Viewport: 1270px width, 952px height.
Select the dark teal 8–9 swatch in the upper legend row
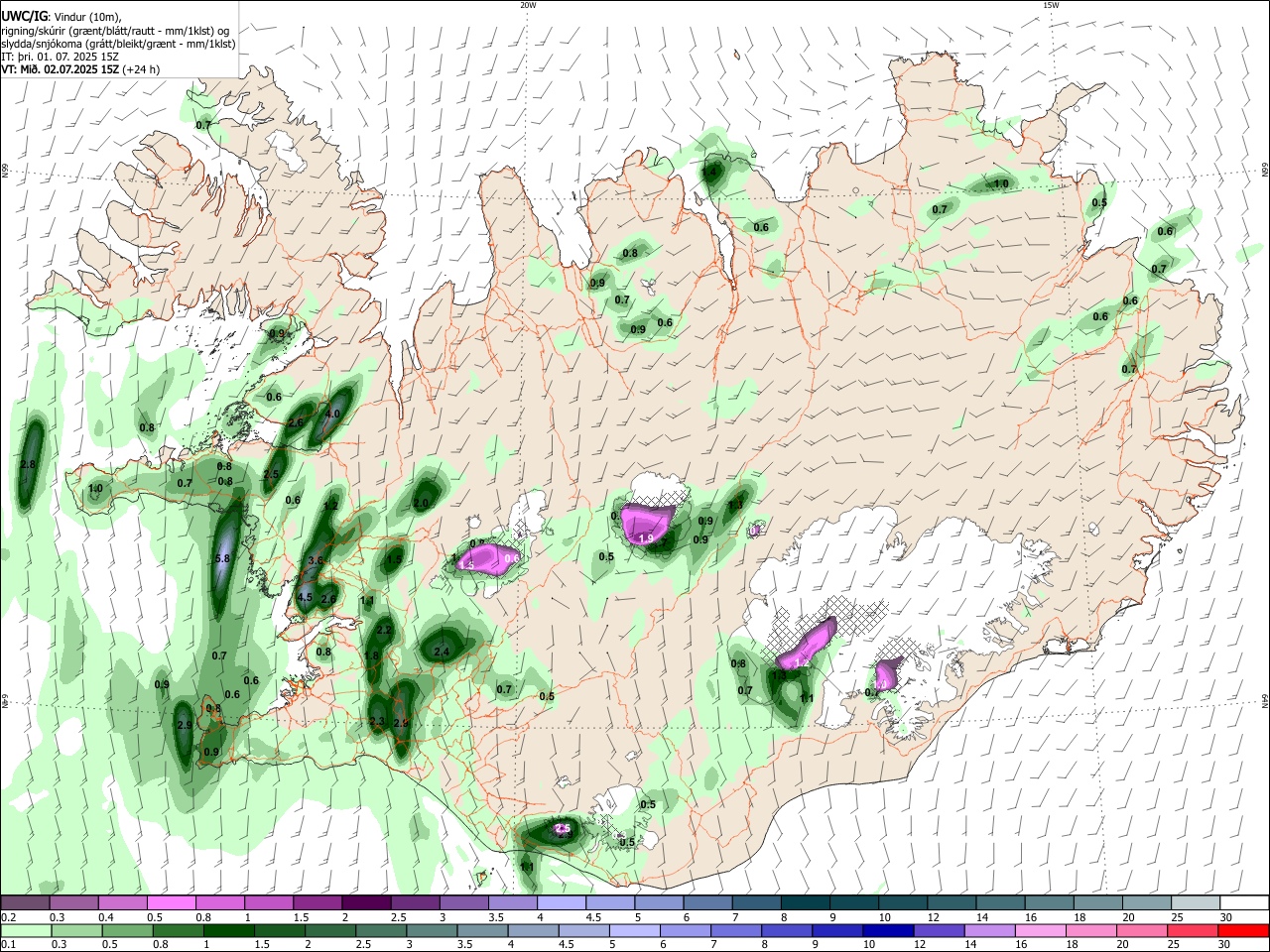(806, 903)
